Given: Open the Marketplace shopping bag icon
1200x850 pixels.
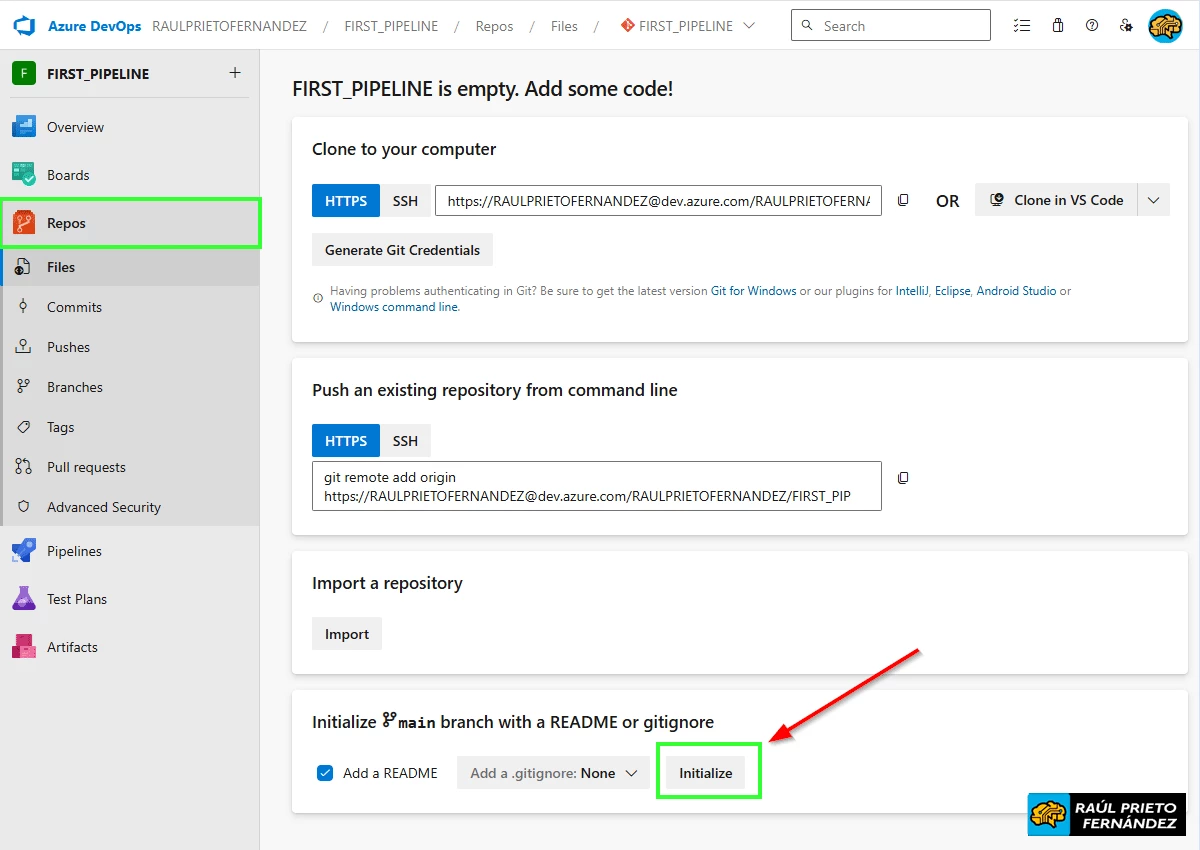Looking at the screenshot, I should (1057, 25).
